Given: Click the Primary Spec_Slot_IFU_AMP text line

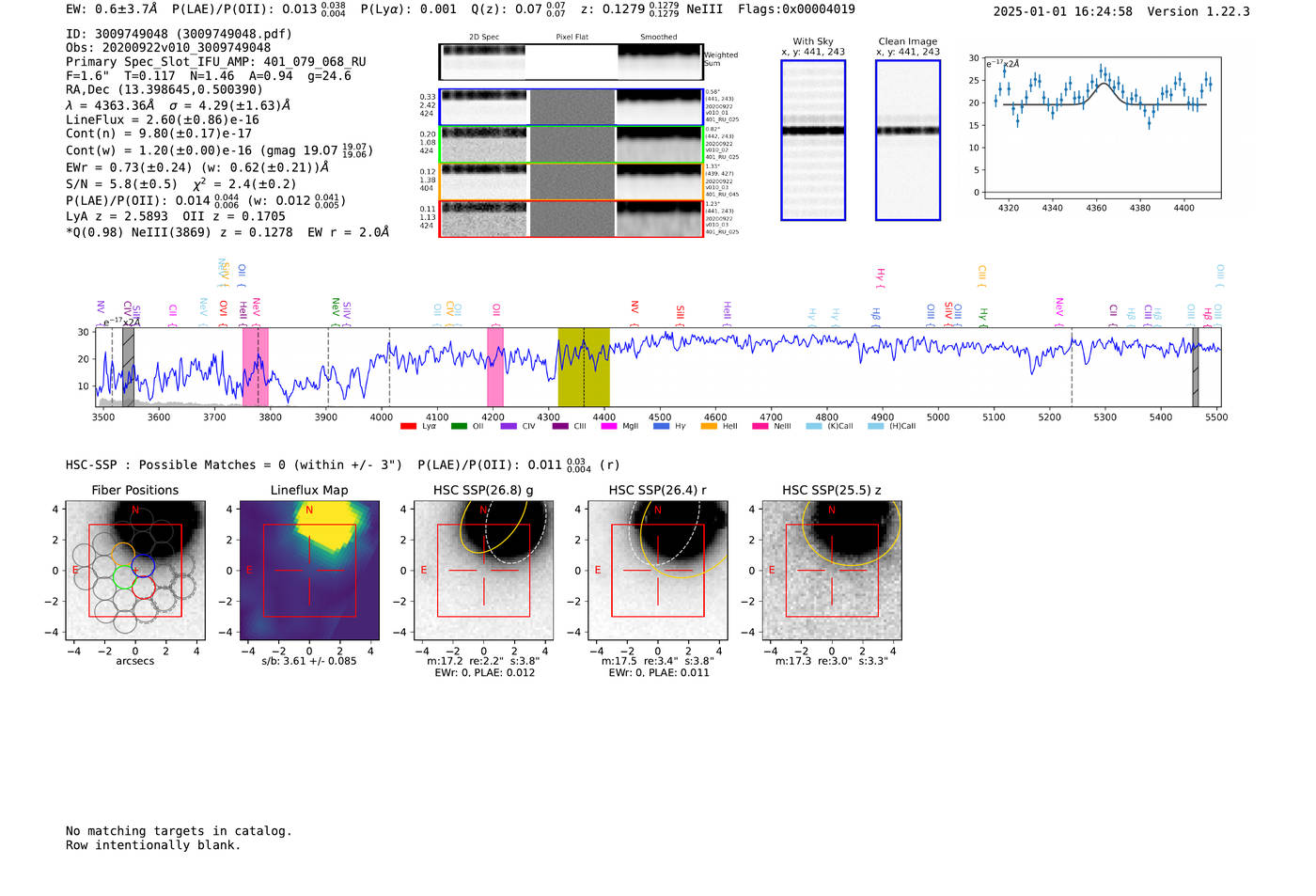Looking at the screenshot, I should click(216, 62).
